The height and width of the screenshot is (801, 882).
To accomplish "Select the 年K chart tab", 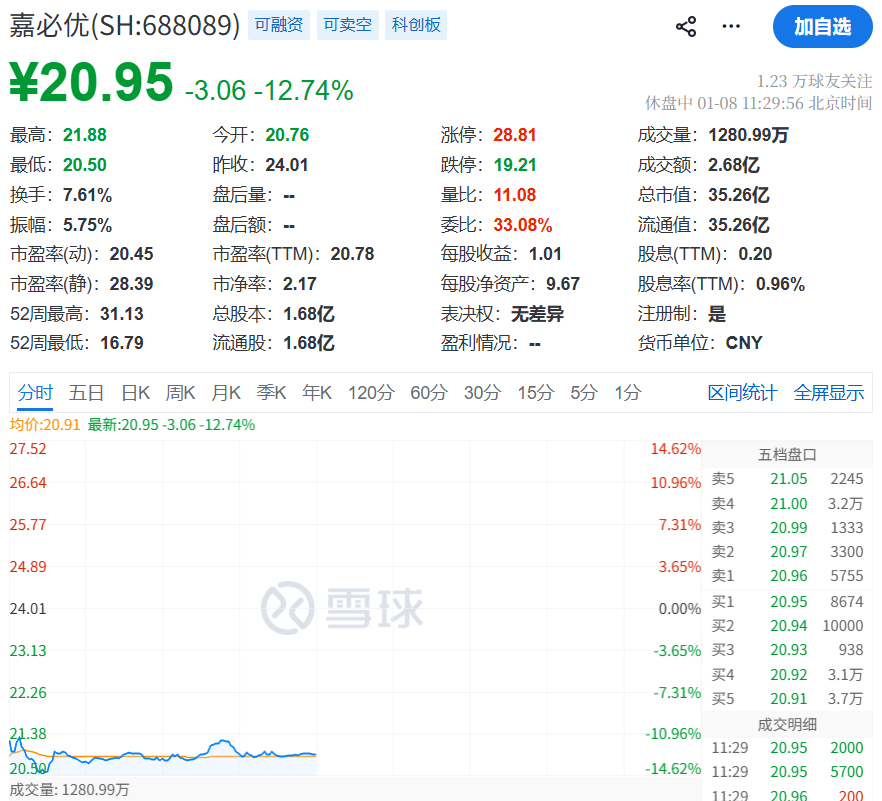I will tap(317, 393).
